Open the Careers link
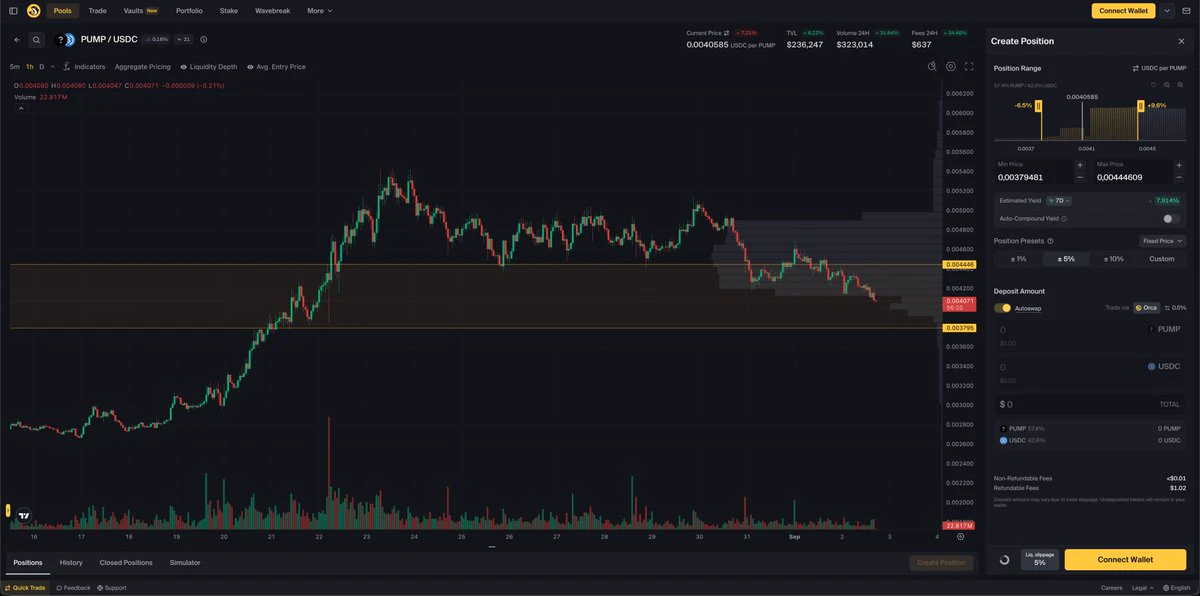This screenshot has width=1200, height=596. (x=1112, y=588)
